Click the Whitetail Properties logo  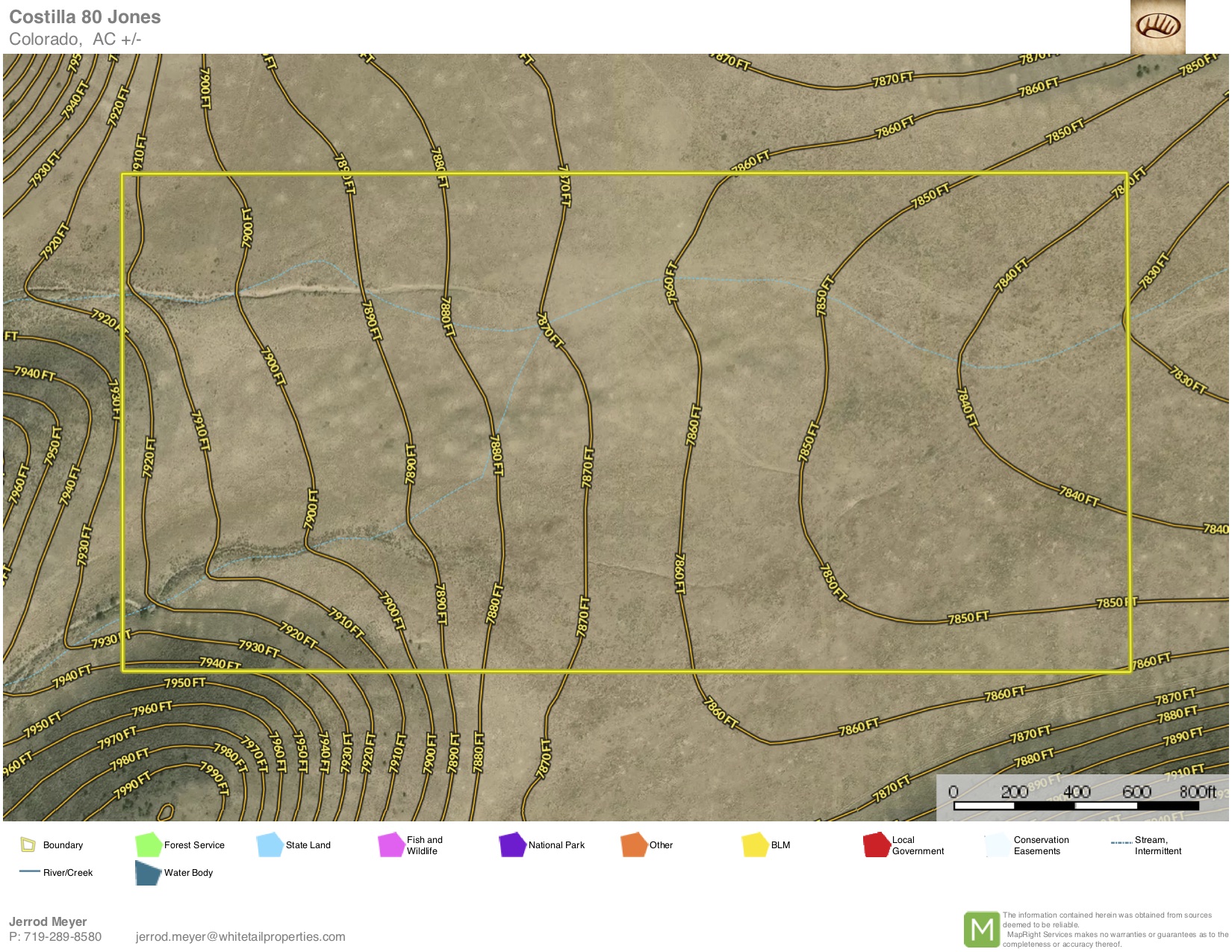(x=1157, y=27)
